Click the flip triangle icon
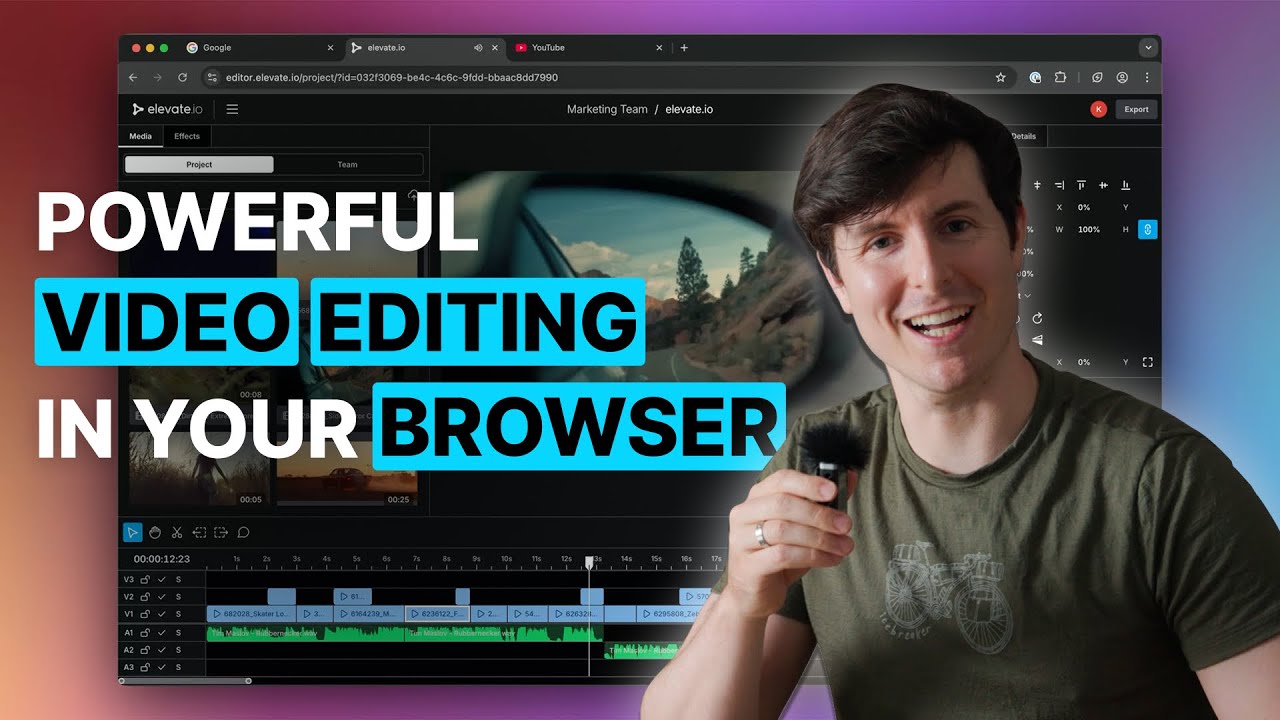Image resolution: width=1280 pixels, height=720 pixels. coord(1037,340)
